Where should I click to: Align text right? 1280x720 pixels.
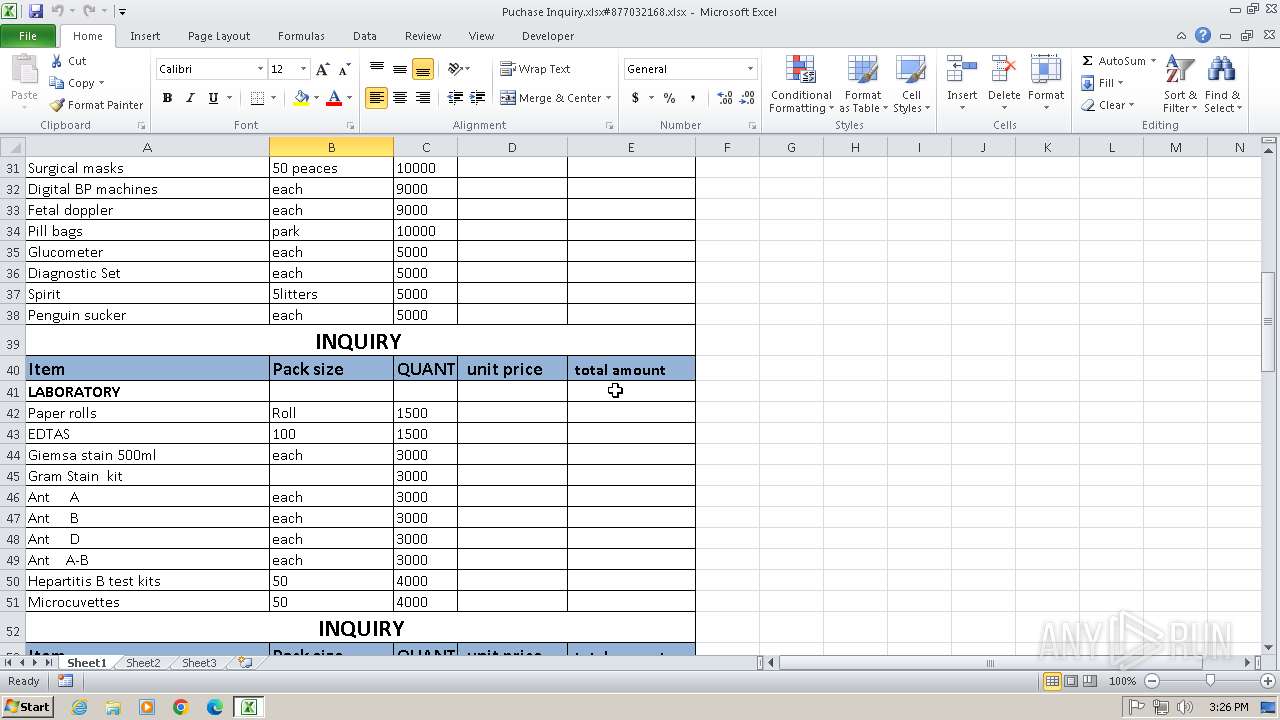[x=423, y=98]
